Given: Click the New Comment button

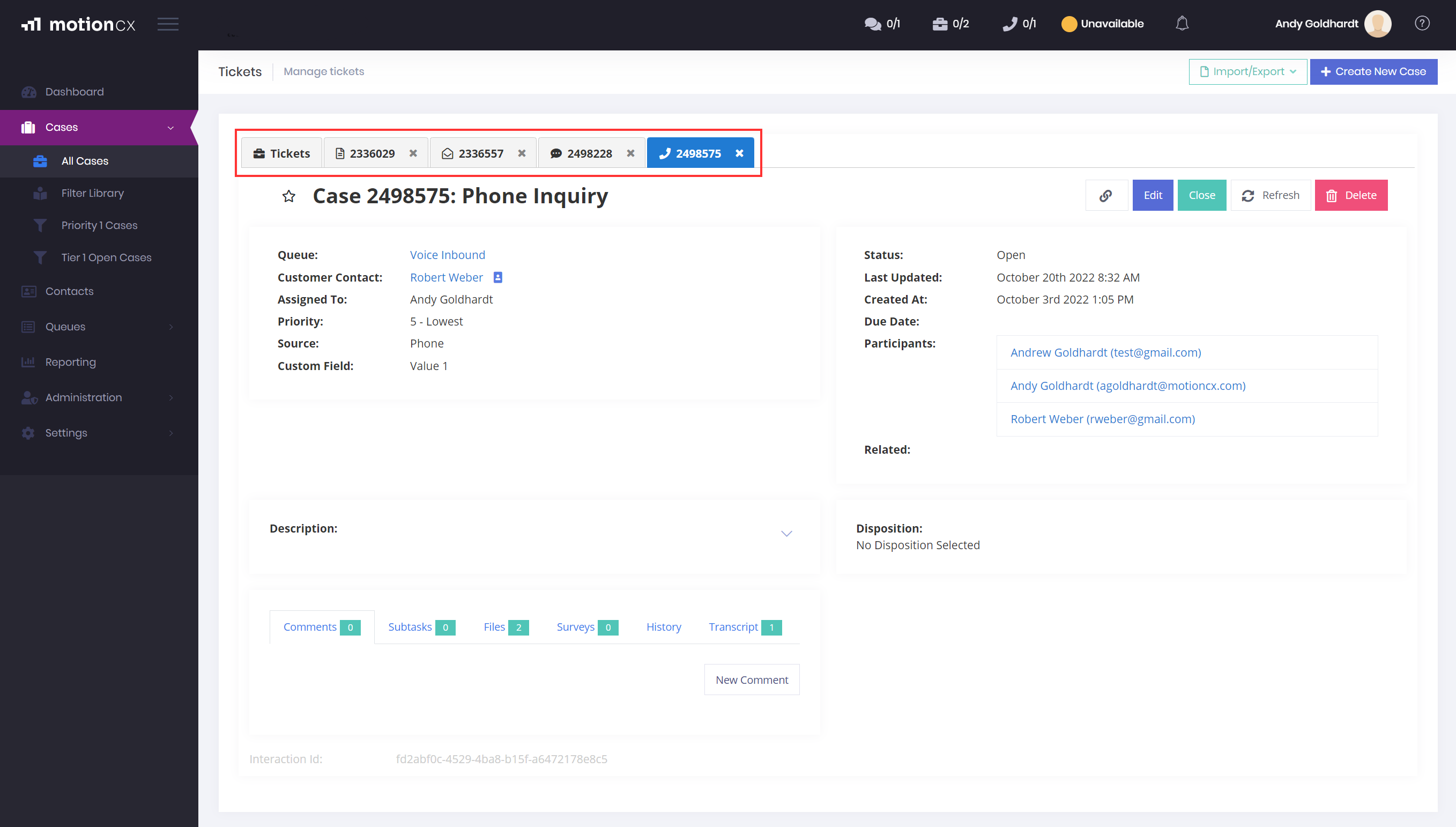Looking at the screenshot, I should pos(752,680).
